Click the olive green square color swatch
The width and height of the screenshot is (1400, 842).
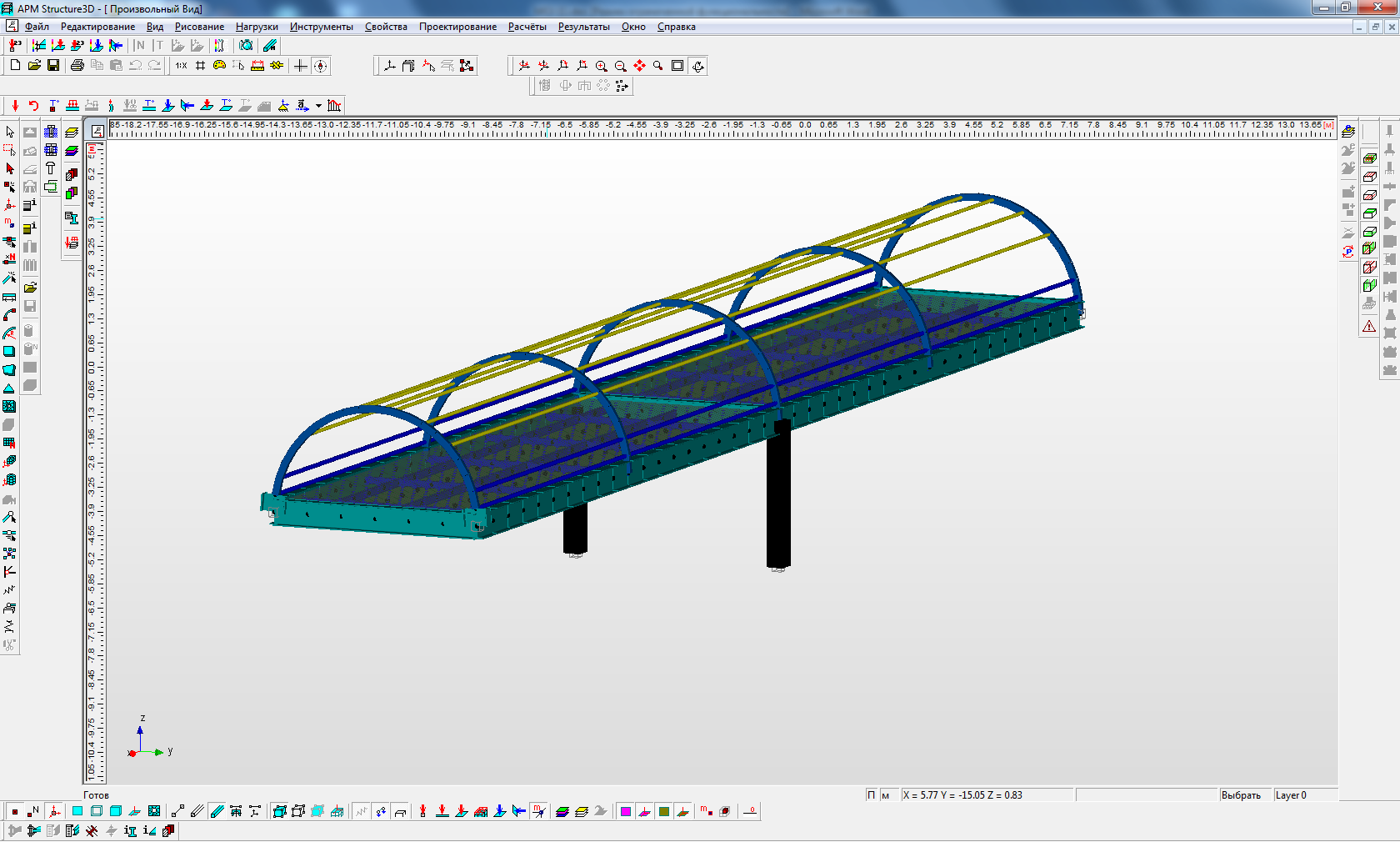click(663, 811)
